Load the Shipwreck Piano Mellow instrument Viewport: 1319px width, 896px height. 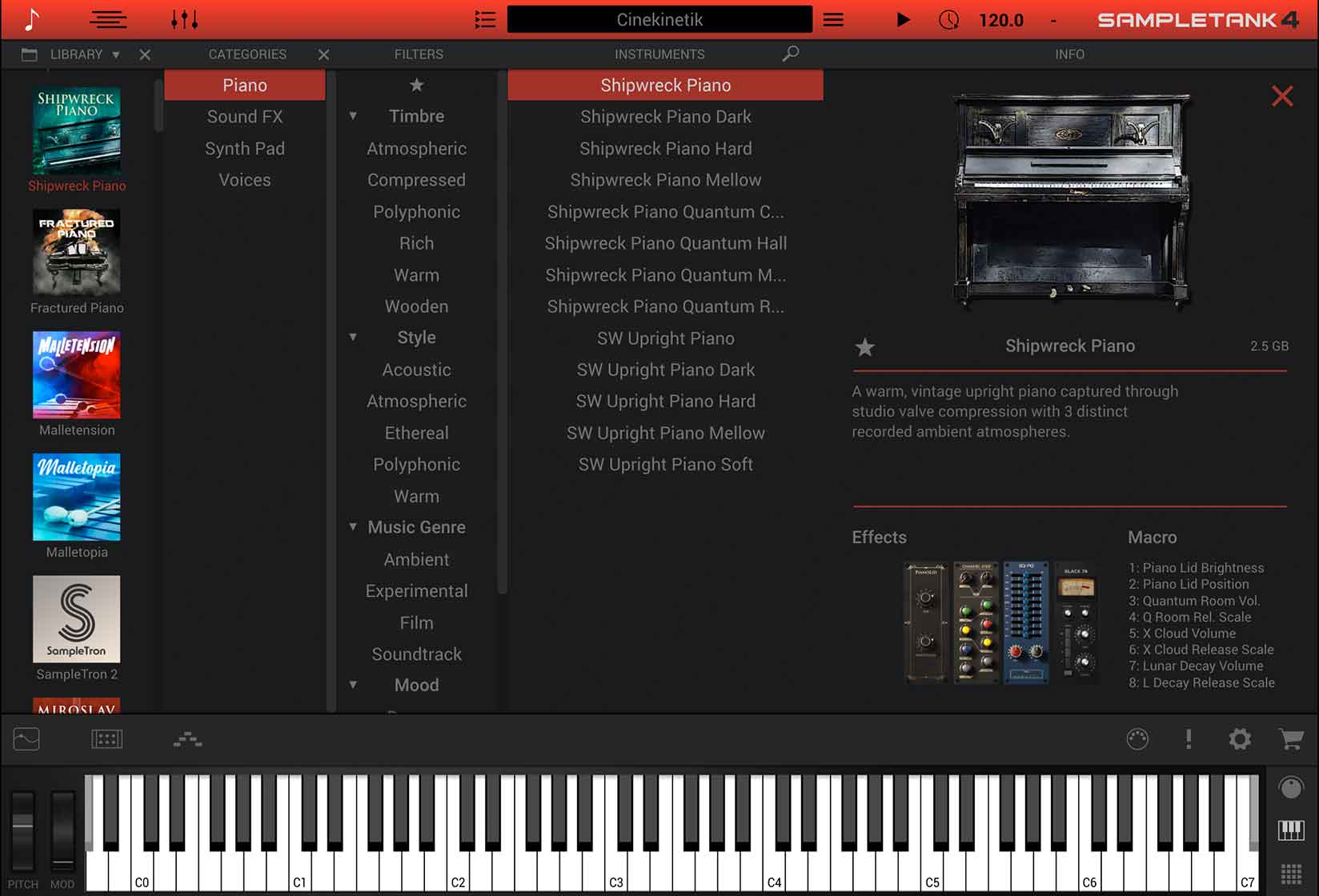[665, 180]
